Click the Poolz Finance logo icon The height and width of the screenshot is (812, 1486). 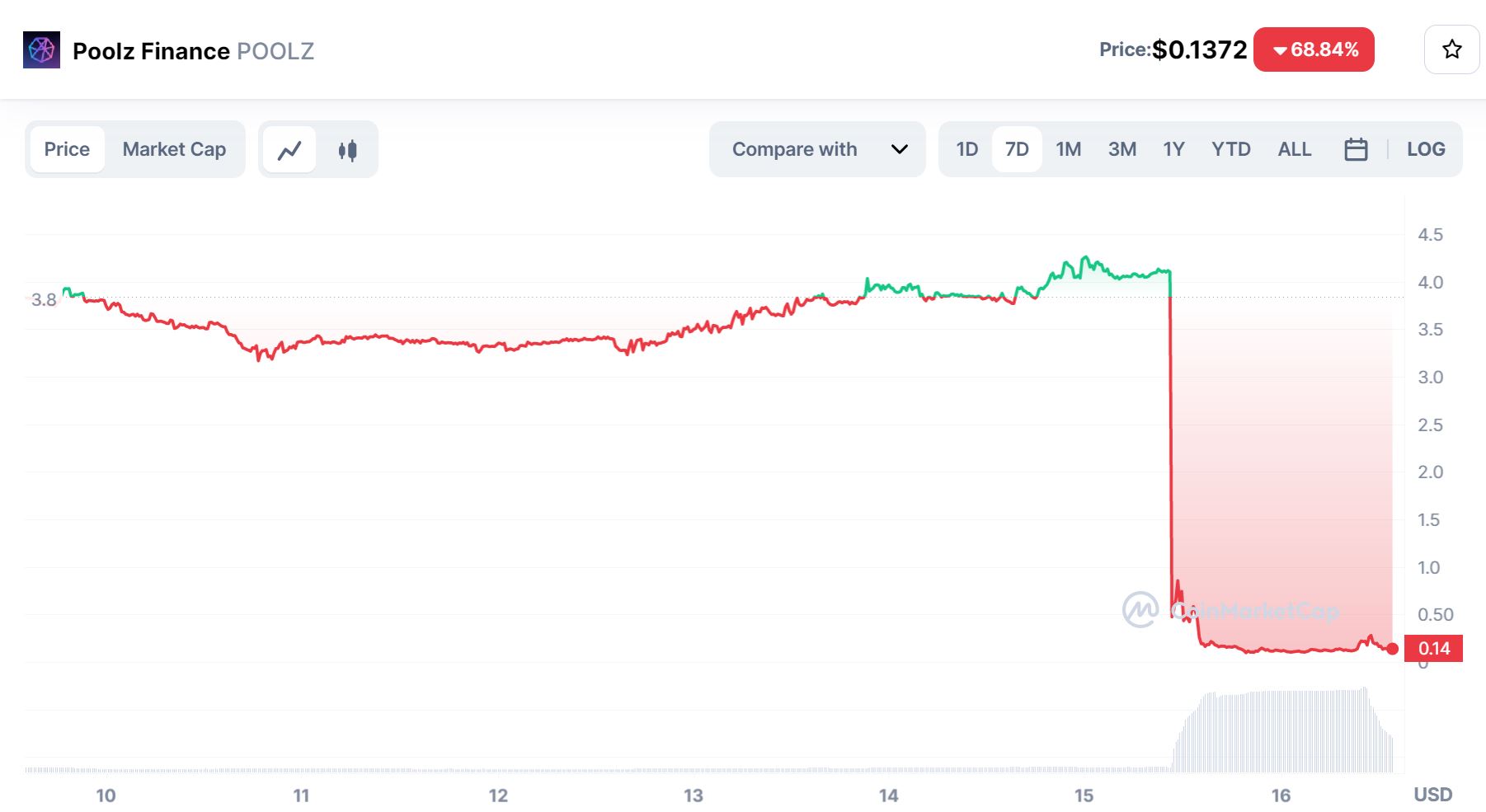(41, 50)
